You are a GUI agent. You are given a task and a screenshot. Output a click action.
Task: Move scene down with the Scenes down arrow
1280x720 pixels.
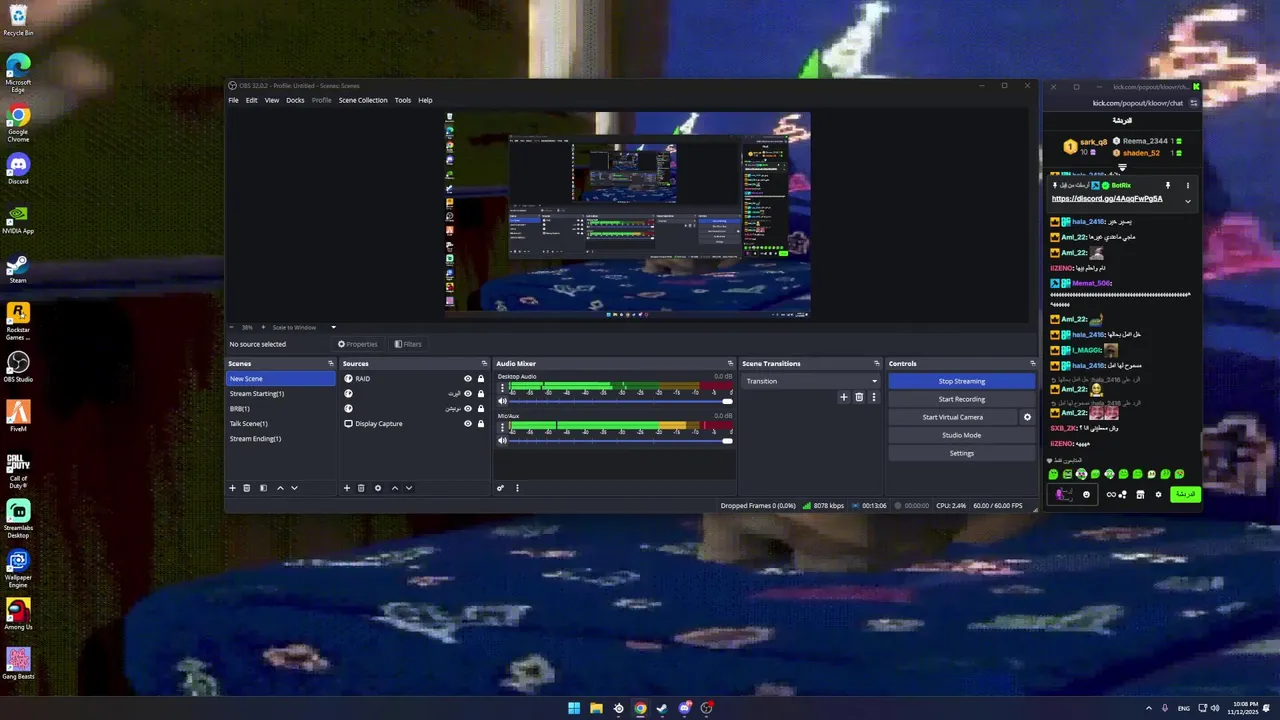pyautogui.click(x=294, y=488)
